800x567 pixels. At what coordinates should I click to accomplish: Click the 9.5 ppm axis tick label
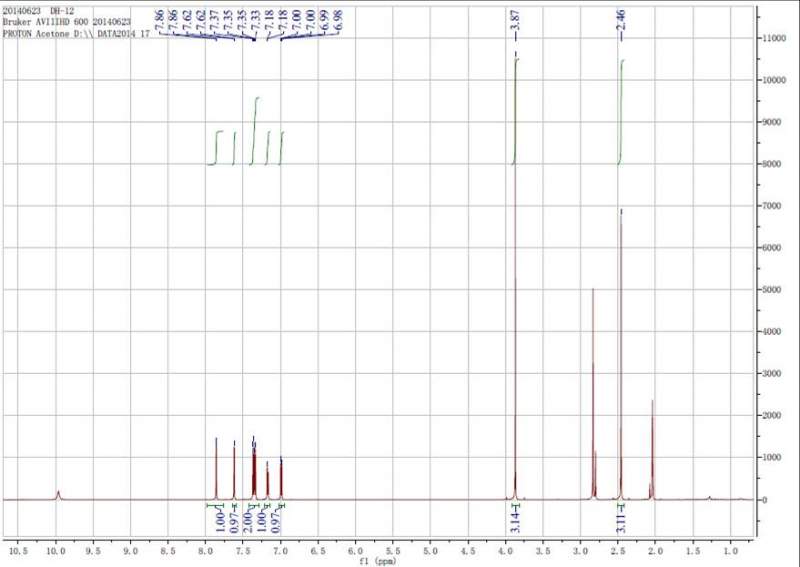[93, 551]
